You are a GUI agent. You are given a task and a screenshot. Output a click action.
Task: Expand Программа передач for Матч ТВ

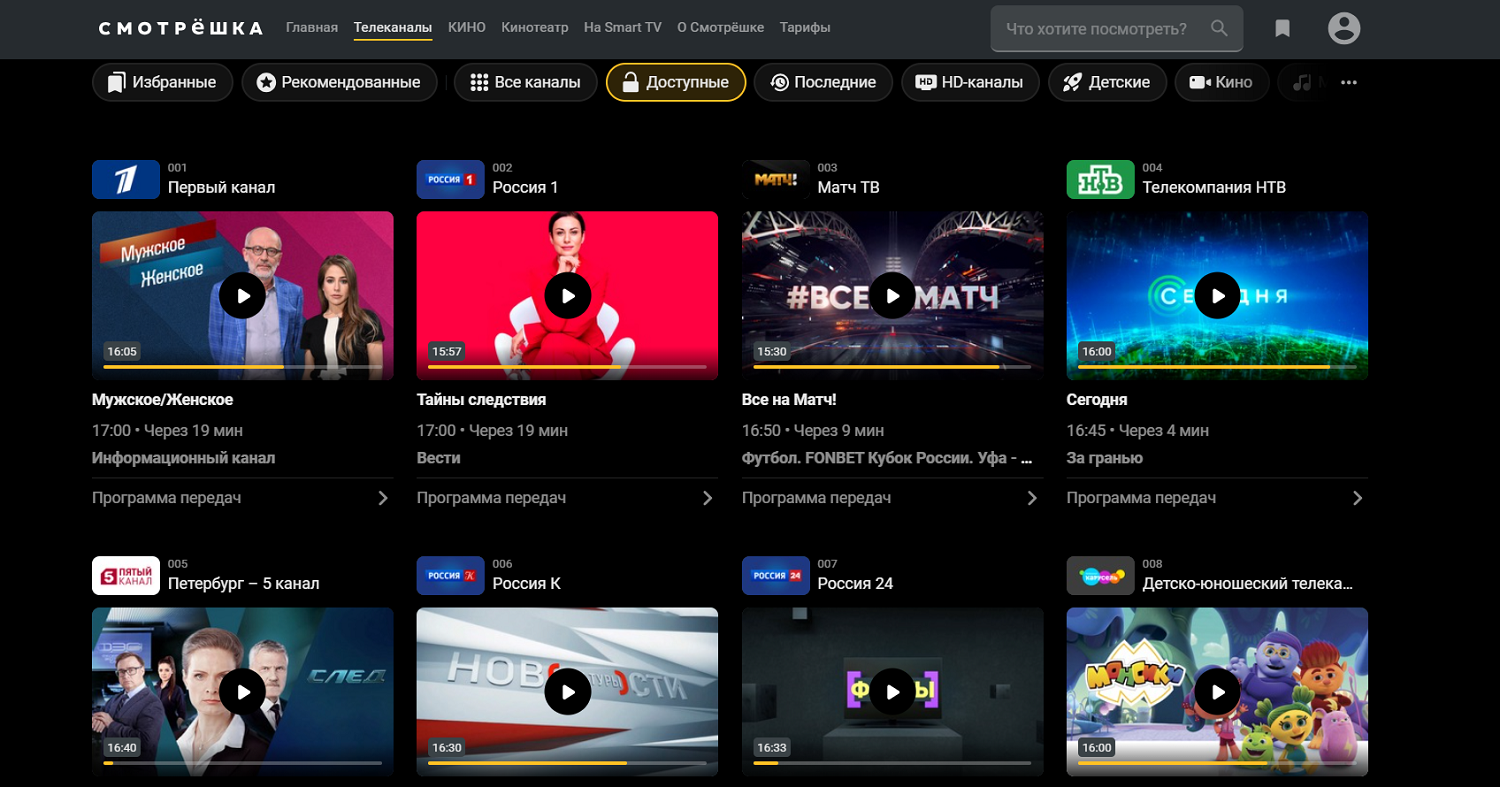(x=892, y=498)
